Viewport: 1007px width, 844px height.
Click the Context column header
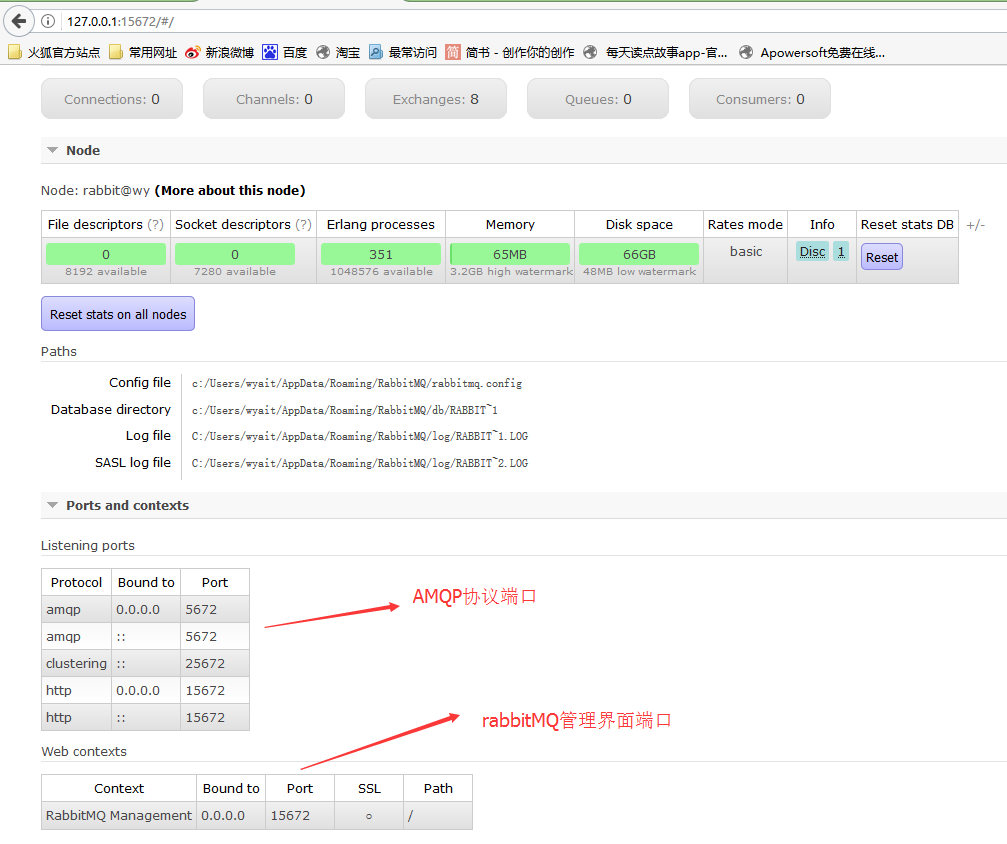coord(119,789)
